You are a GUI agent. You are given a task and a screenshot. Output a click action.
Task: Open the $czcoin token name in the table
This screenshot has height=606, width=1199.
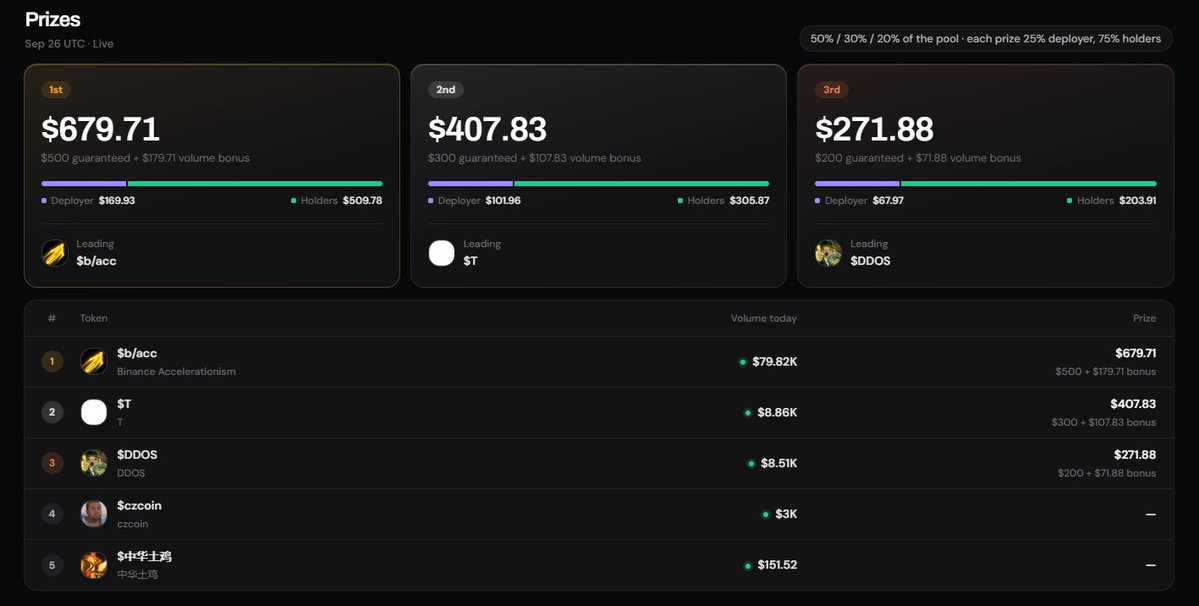[x=139, y=505]
